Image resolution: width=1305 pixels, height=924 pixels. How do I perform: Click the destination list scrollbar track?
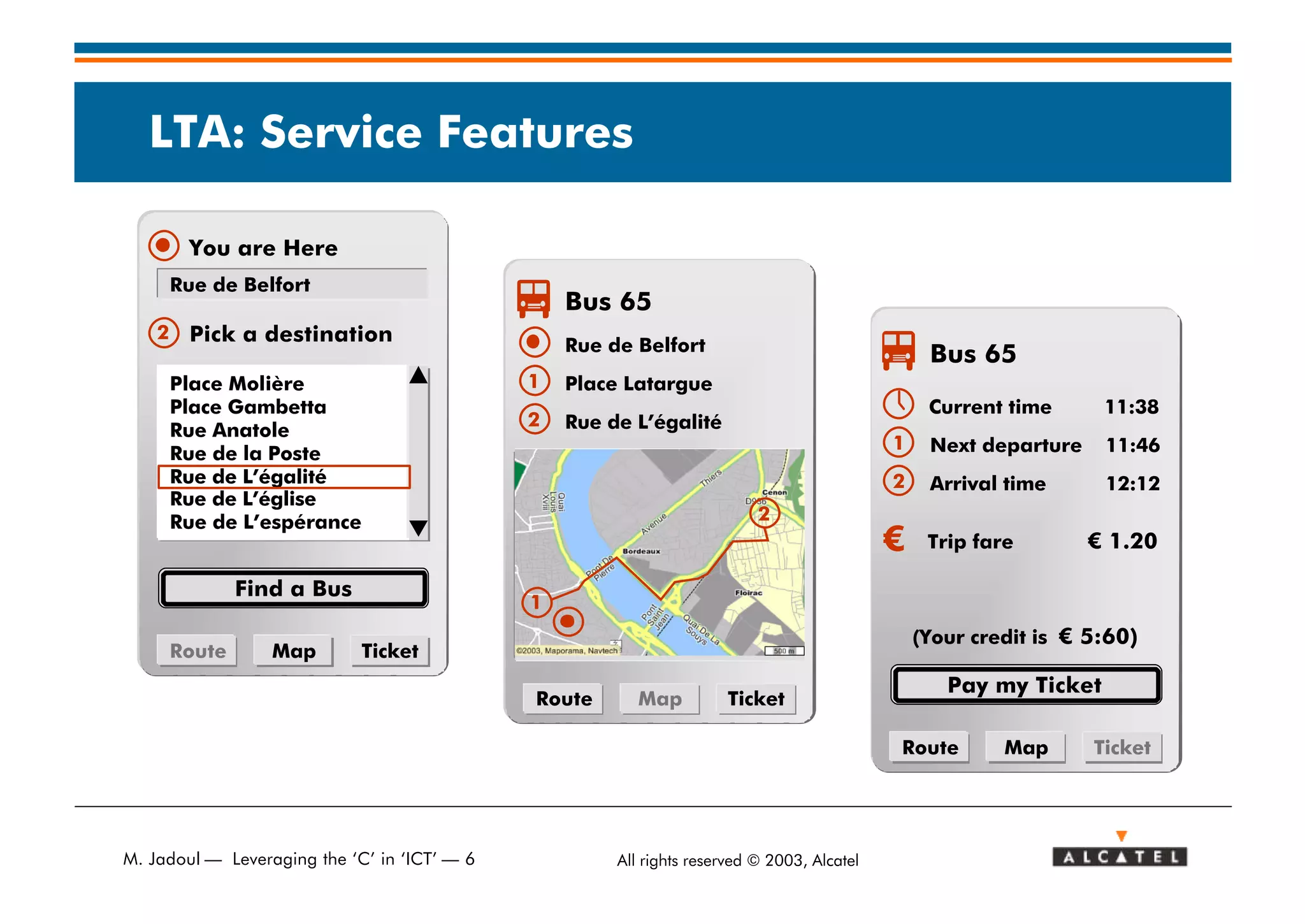coord(419,452)
